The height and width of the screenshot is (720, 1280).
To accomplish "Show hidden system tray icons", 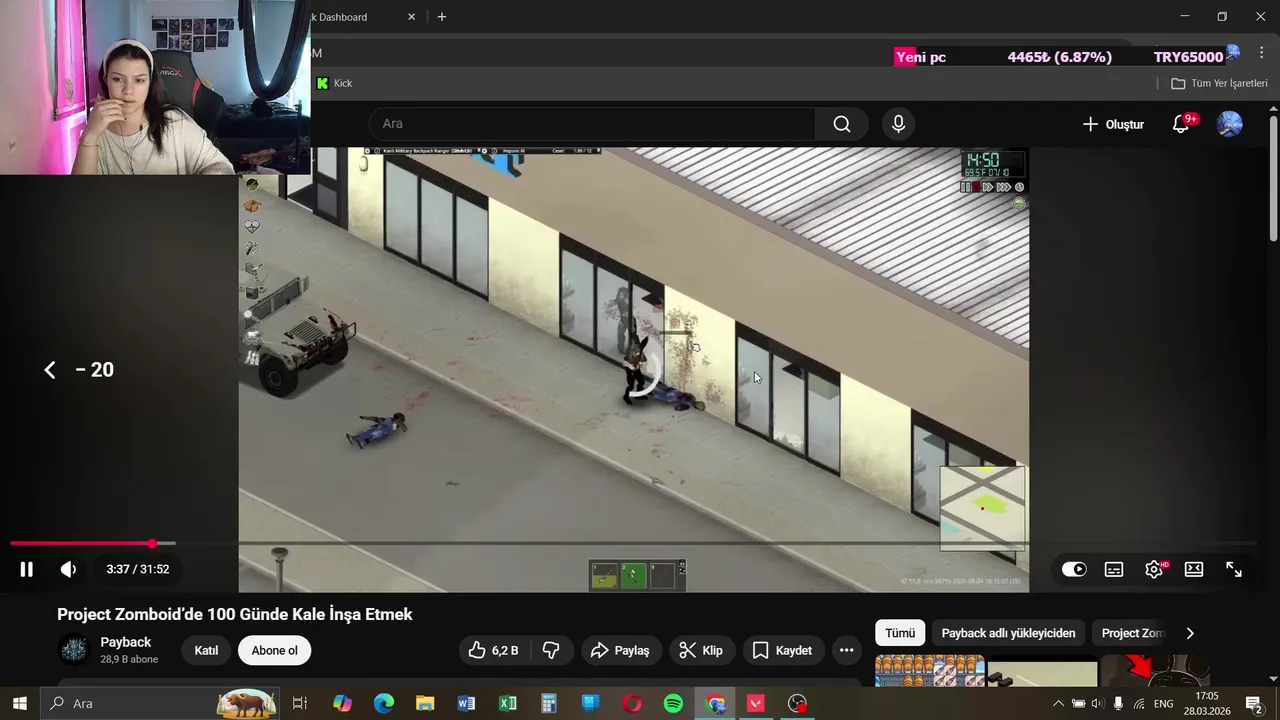I will click(x=1058, y=703).
